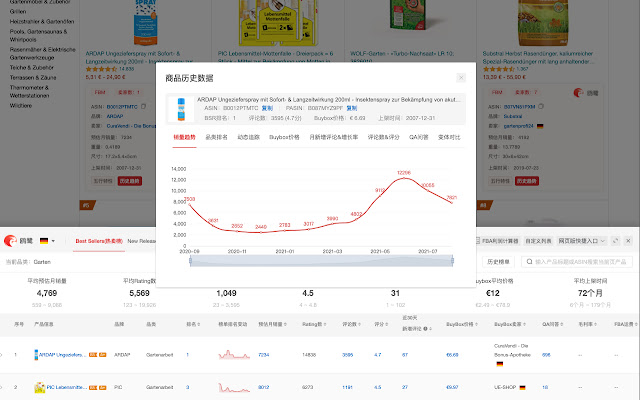This screenshot has width=640, height=400.
Task: Click red 历史趋势 button under Substral card
Action: 527,181
